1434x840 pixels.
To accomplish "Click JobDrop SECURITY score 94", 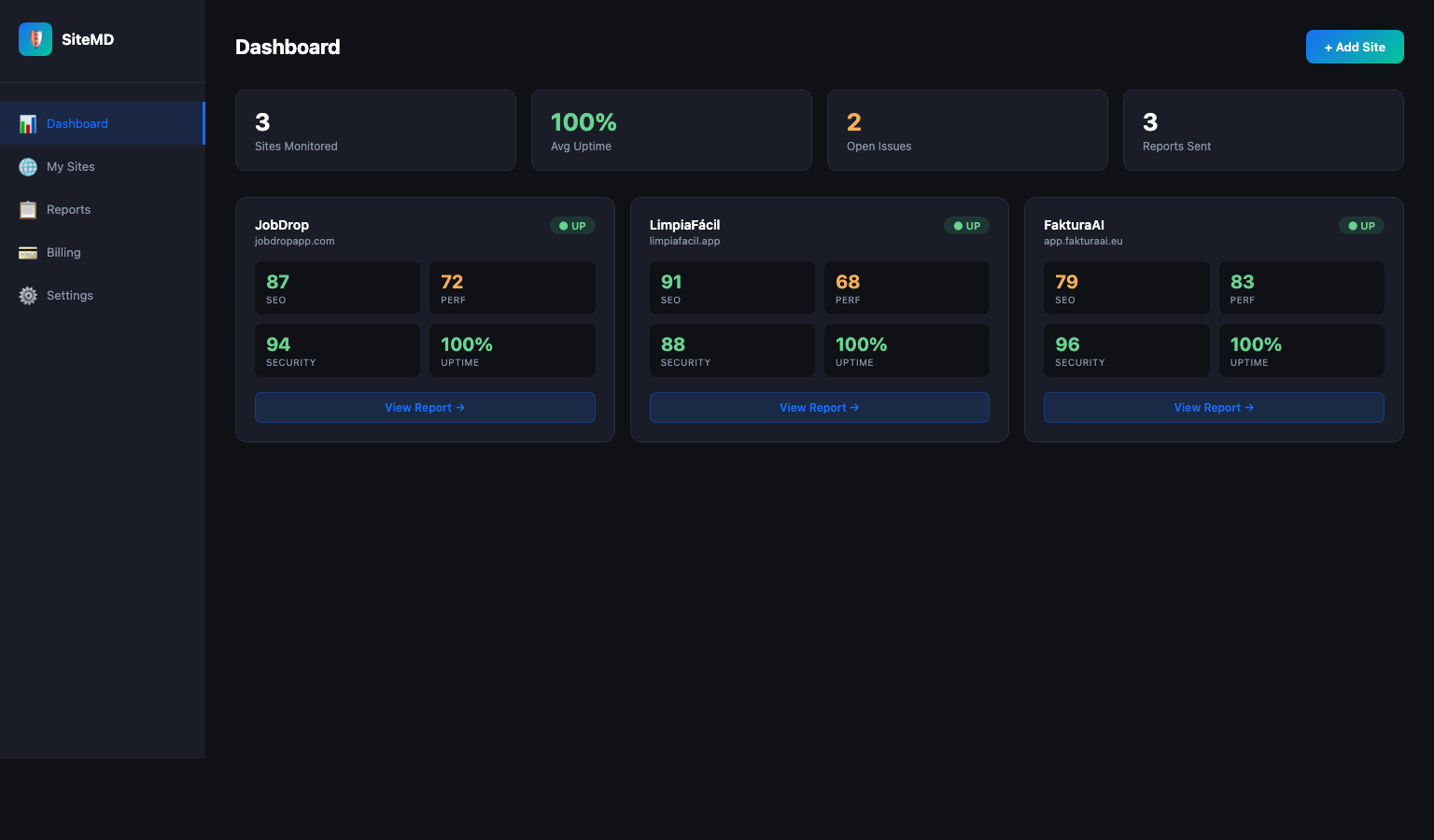I will coord(337,350).
